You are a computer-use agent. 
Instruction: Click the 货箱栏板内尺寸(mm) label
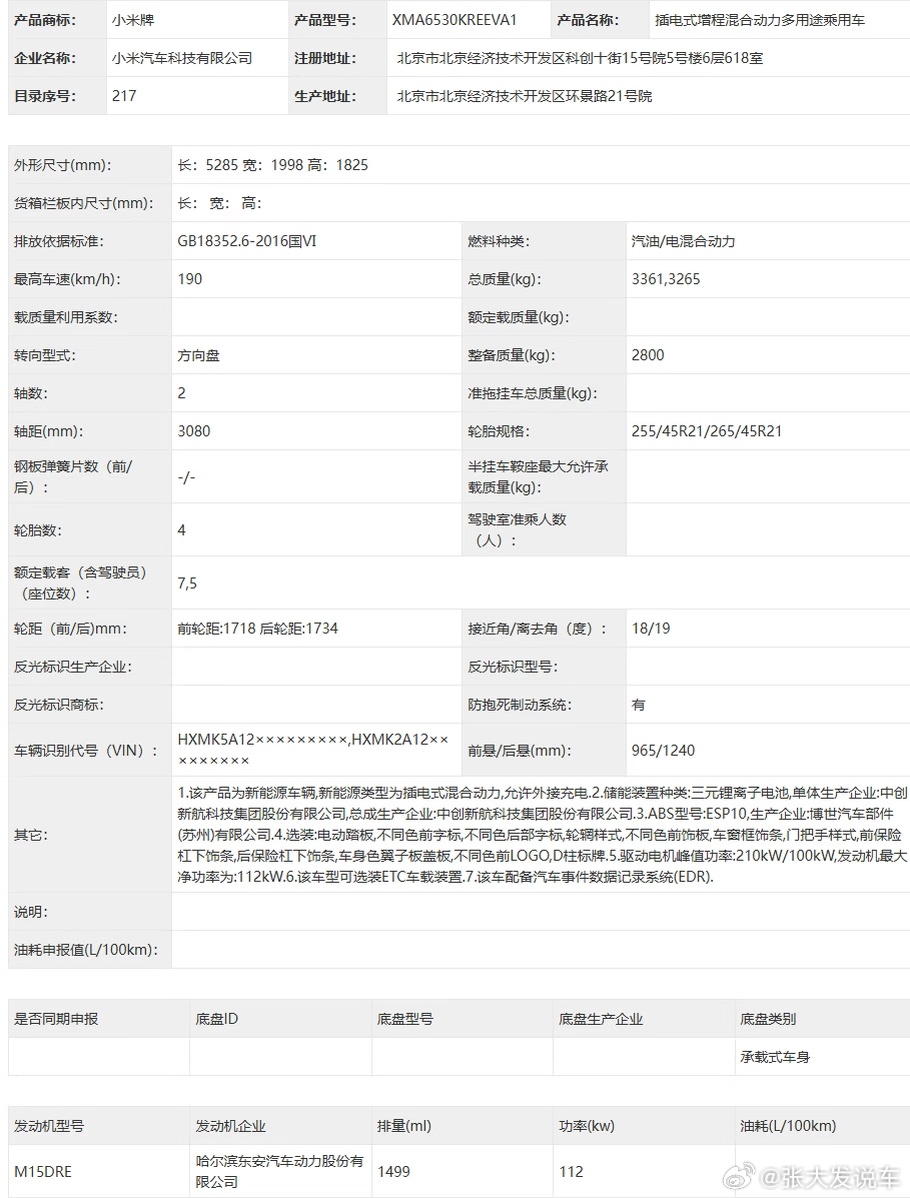[x=83, y=203]
